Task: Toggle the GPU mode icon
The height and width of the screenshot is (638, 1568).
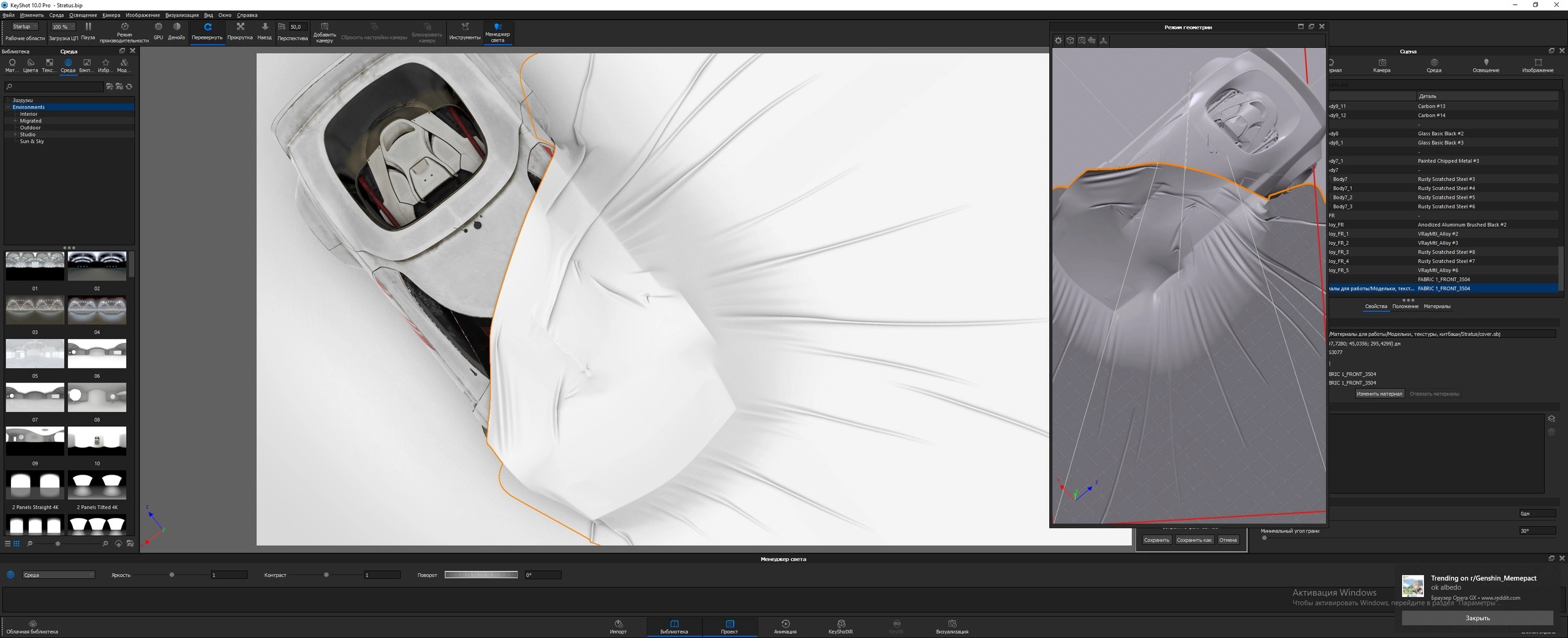Action: coord(158,28)
